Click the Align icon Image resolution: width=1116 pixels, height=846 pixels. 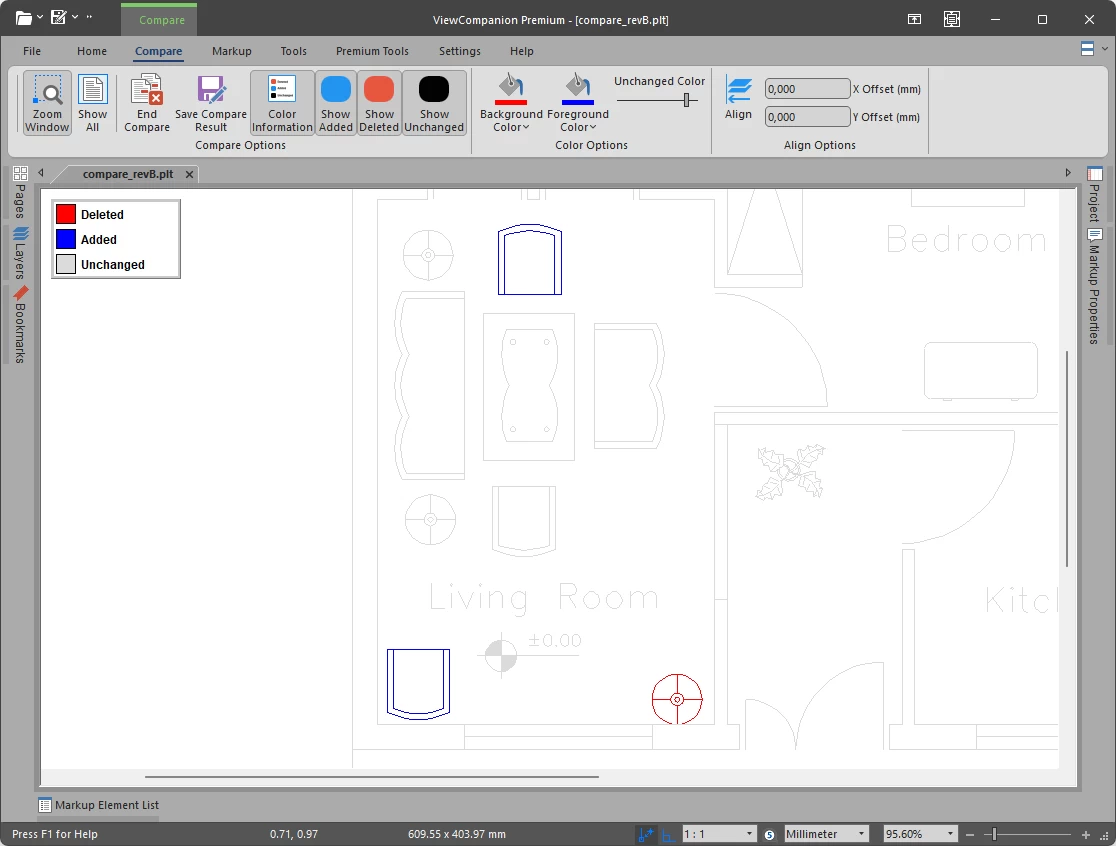(x=738, y=98)
